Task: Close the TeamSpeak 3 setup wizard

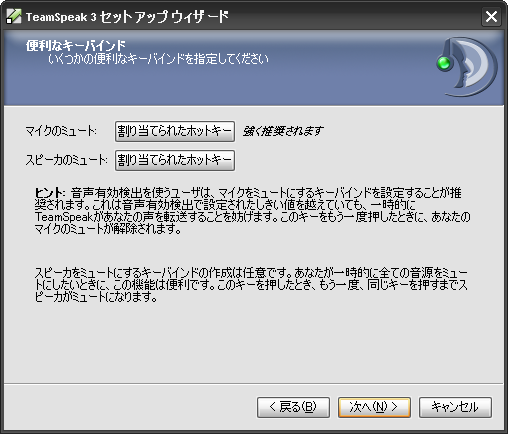Action: coord(491,16)
